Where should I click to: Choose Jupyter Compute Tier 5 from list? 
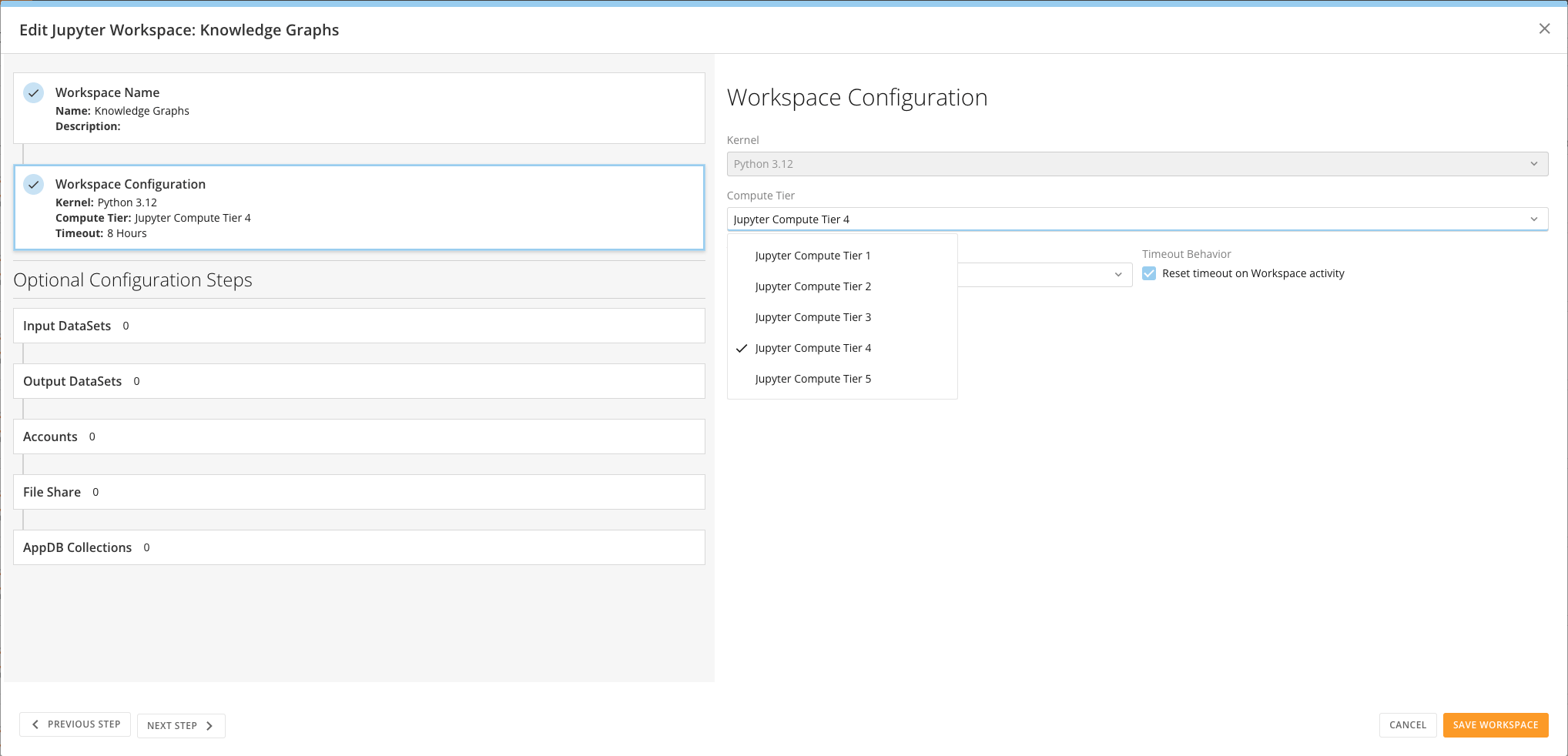tap(842, 379)
